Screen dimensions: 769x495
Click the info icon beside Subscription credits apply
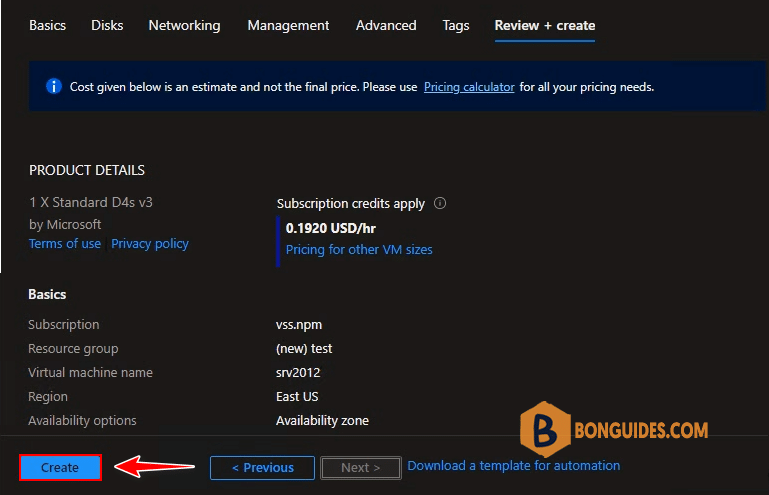(440, 203)
